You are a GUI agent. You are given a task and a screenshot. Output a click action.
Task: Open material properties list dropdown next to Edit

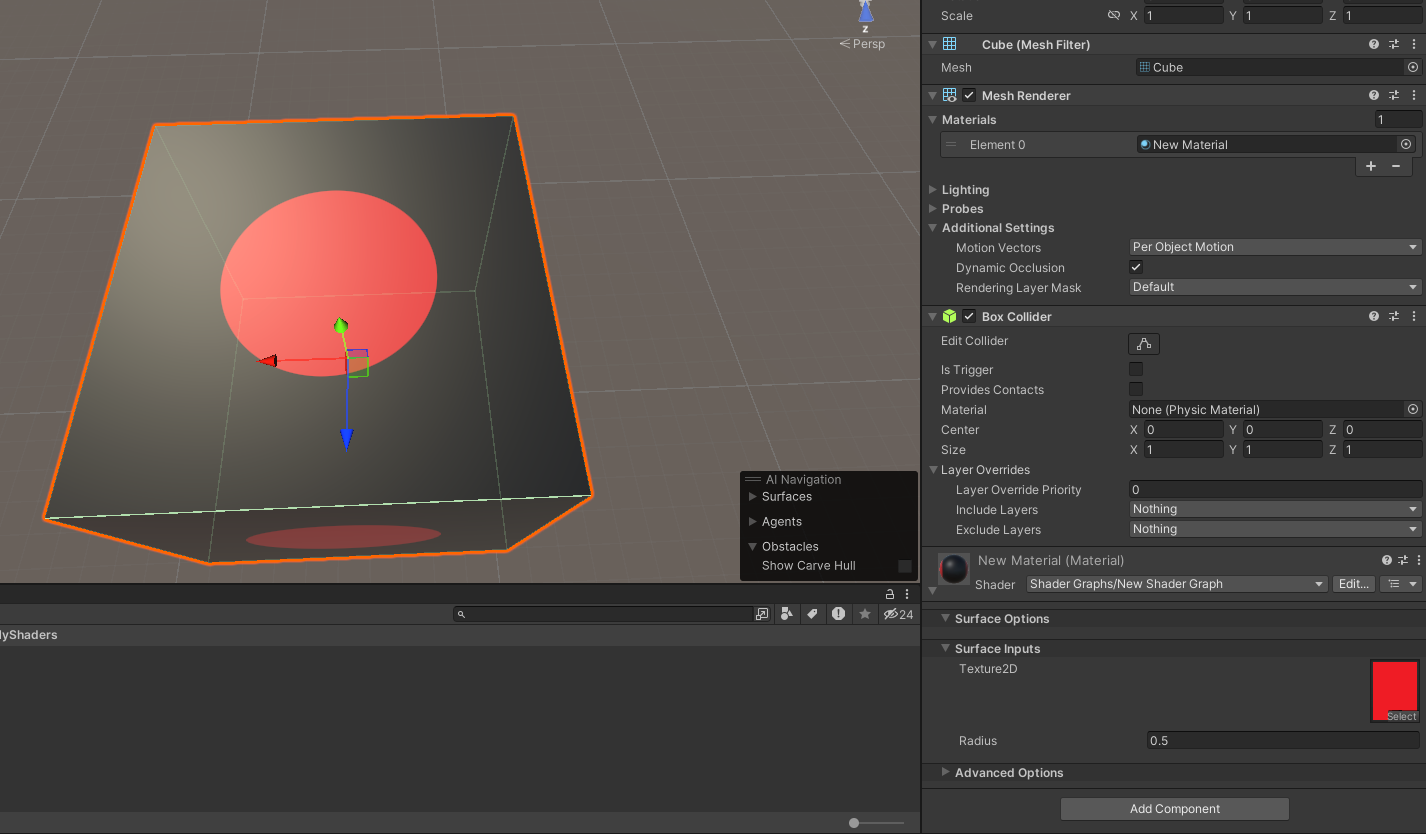[1401, 584]
